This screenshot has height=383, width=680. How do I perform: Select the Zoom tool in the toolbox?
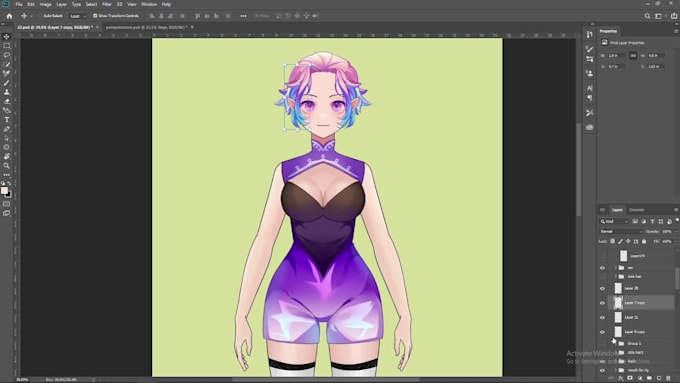click(x=7, y=165)
